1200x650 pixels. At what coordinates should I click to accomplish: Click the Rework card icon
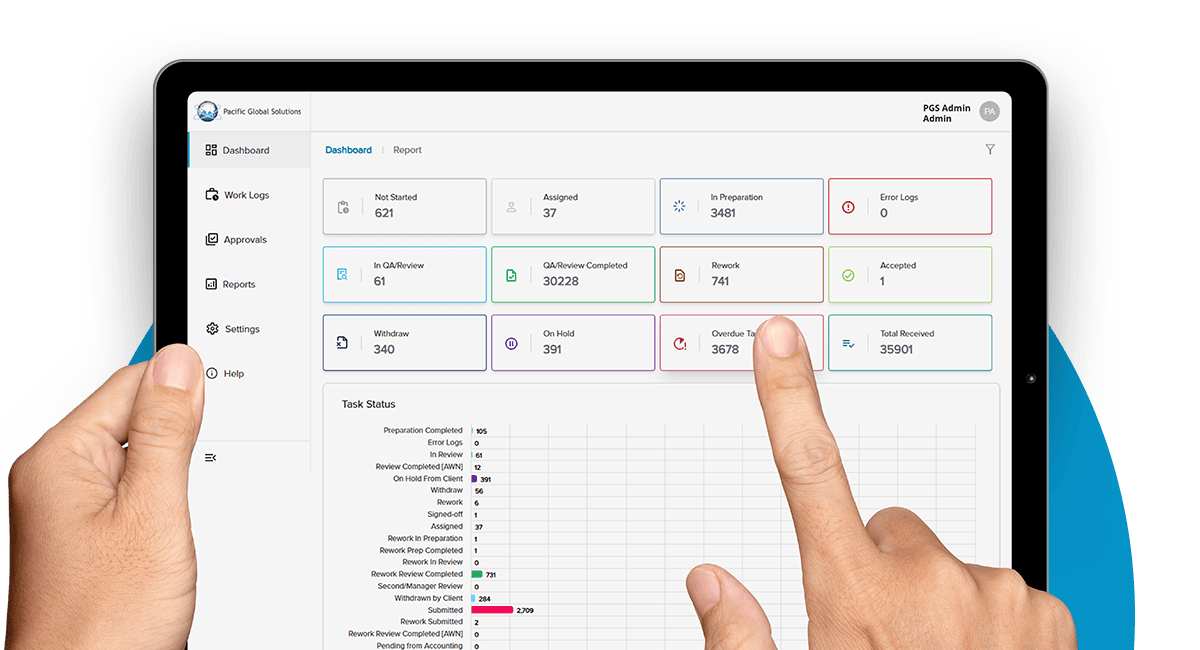680,275
